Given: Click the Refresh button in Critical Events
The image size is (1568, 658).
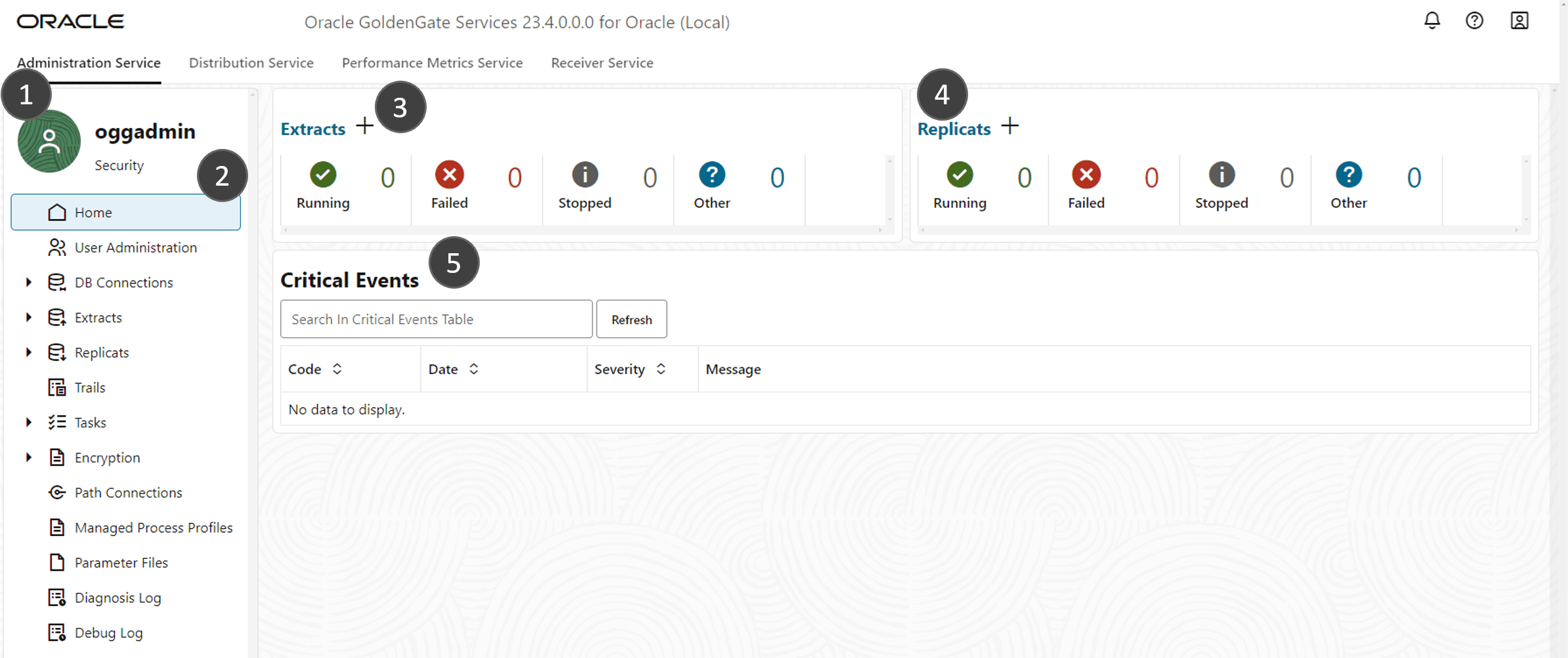Looking at the screenshot, I should (x=631, y=319).
